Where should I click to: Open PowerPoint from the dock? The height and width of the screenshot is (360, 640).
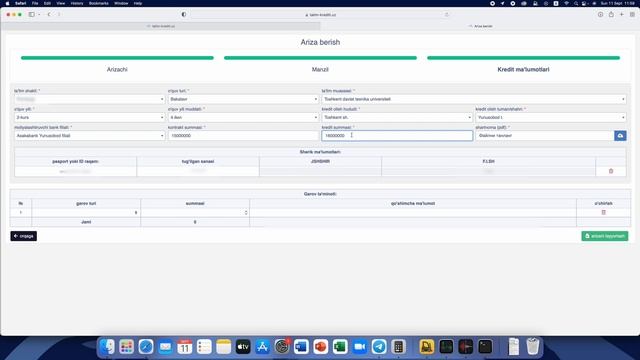click(320, 347)
